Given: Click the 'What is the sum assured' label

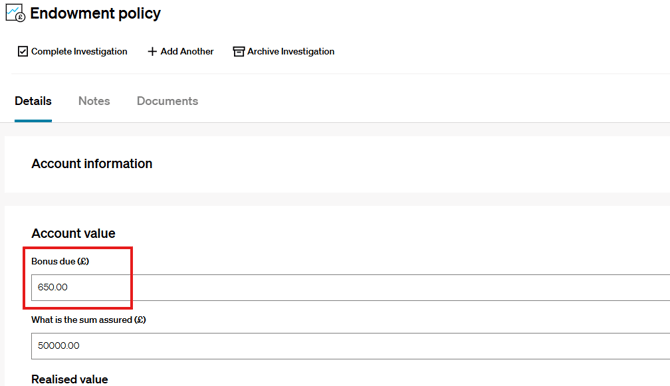Looking at the screenshot, I should [x=88, y=320].
